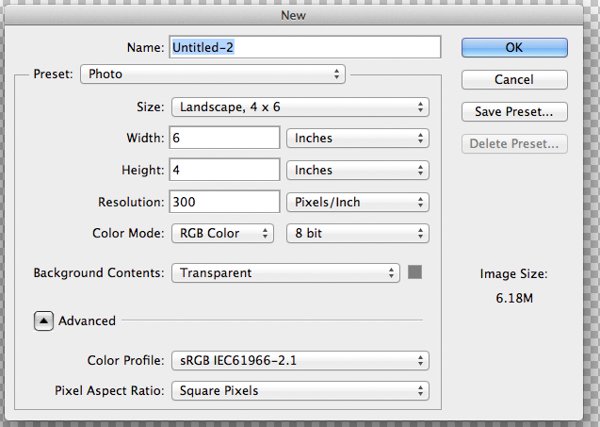This screenshot has height=427, width=600.
Task: Click the background color swatch
Action: [416, 272]
